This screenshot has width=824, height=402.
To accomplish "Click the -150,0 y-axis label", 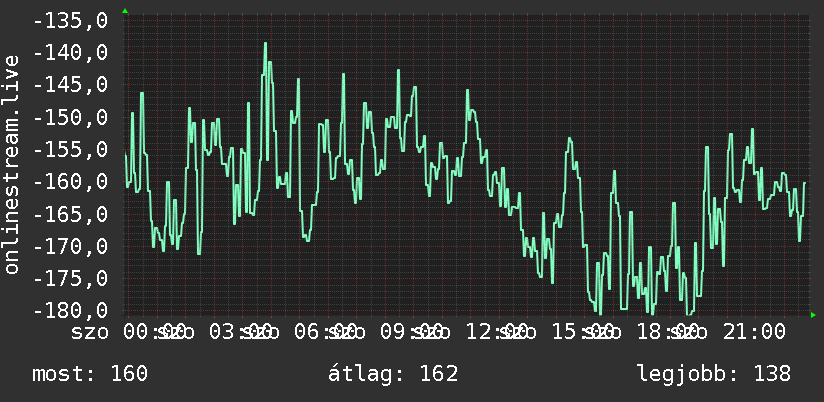I will tap(70, 118).
